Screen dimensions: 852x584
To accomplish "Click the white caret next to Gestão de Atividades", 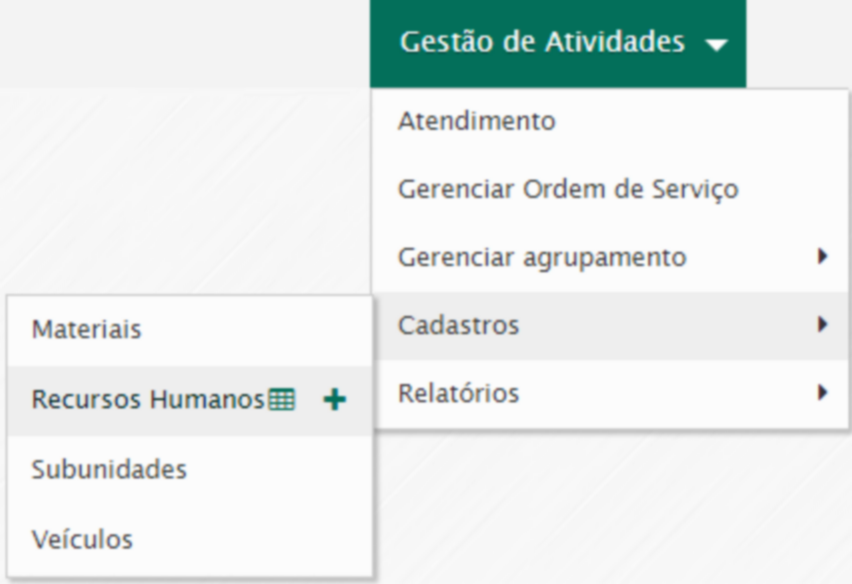I will [716, 44].
